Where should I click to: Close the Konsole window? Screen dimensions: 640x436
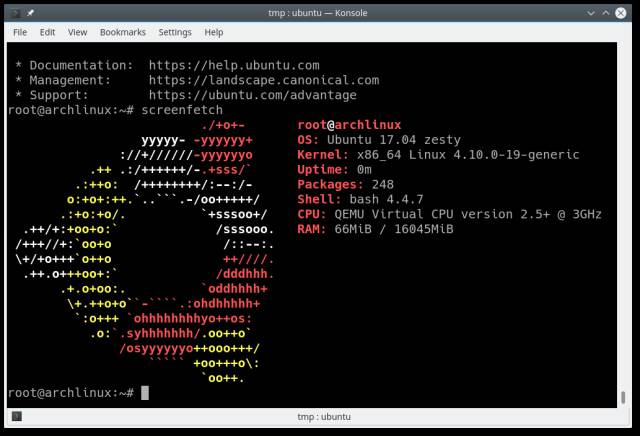coord(621,13)
